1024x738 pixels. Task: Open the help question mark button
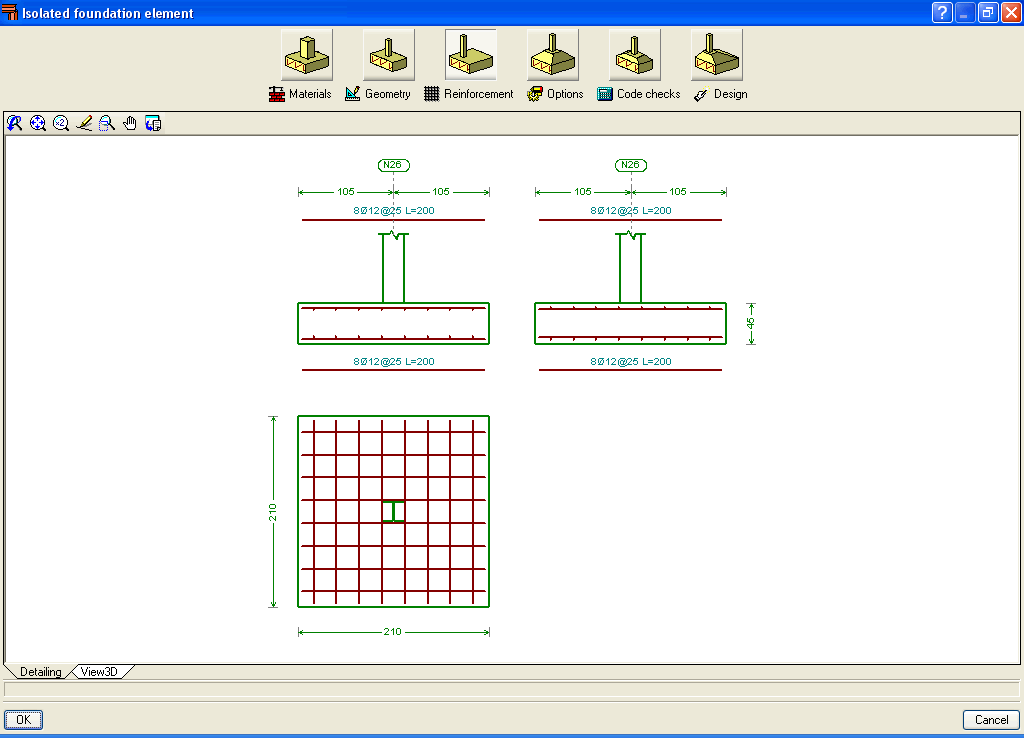(942, 12)
